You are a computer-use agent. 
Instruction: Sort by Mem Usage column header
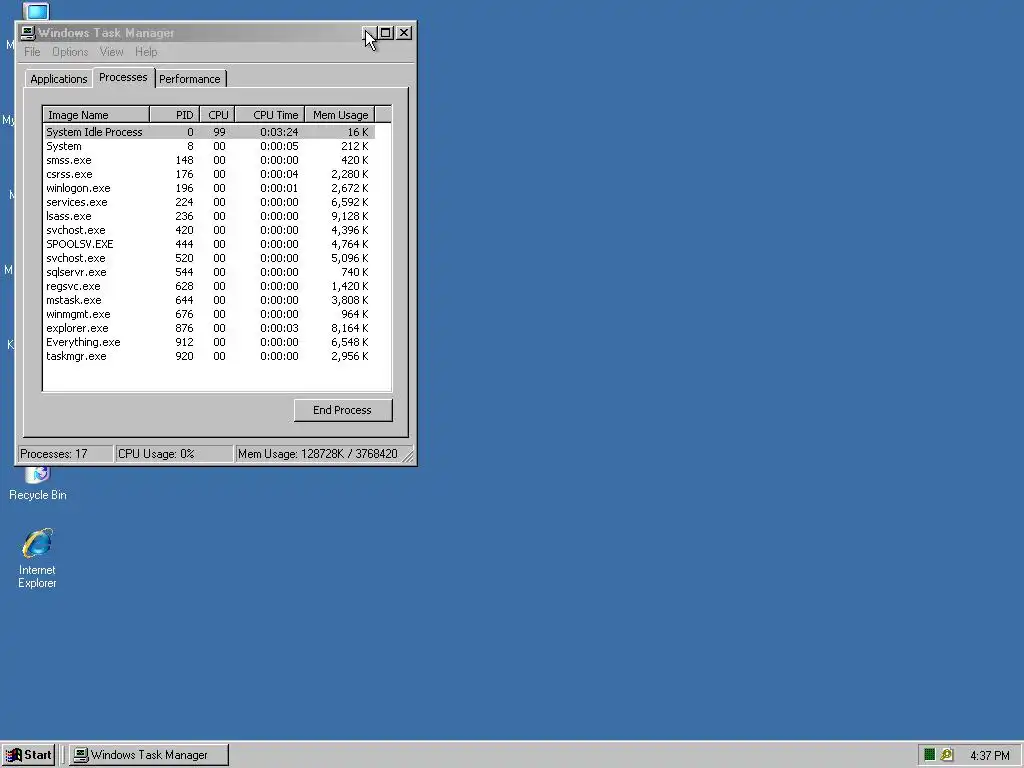click(340, 115)
